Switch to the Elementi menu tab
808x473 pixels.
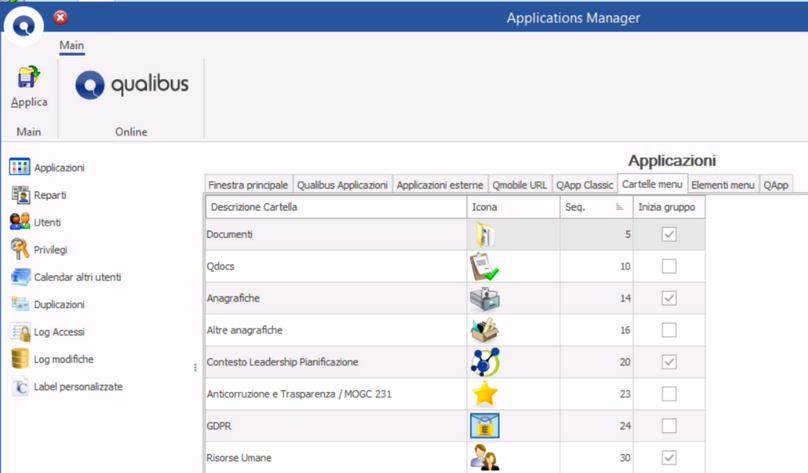[x=722, y=184]
